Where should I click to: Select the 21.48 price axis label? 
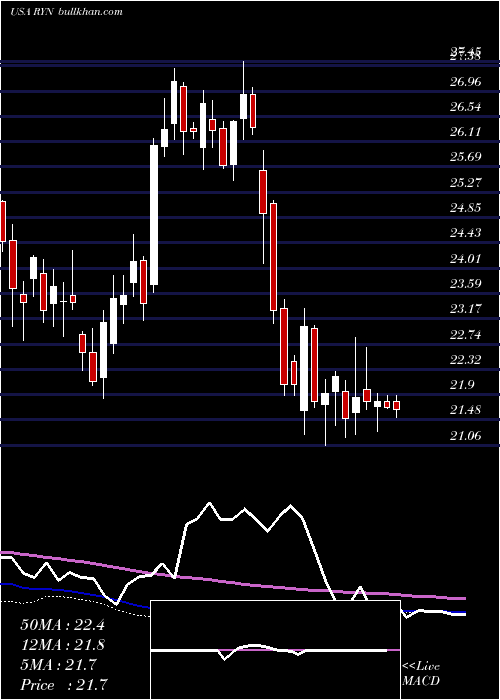[x=466, y=410]
